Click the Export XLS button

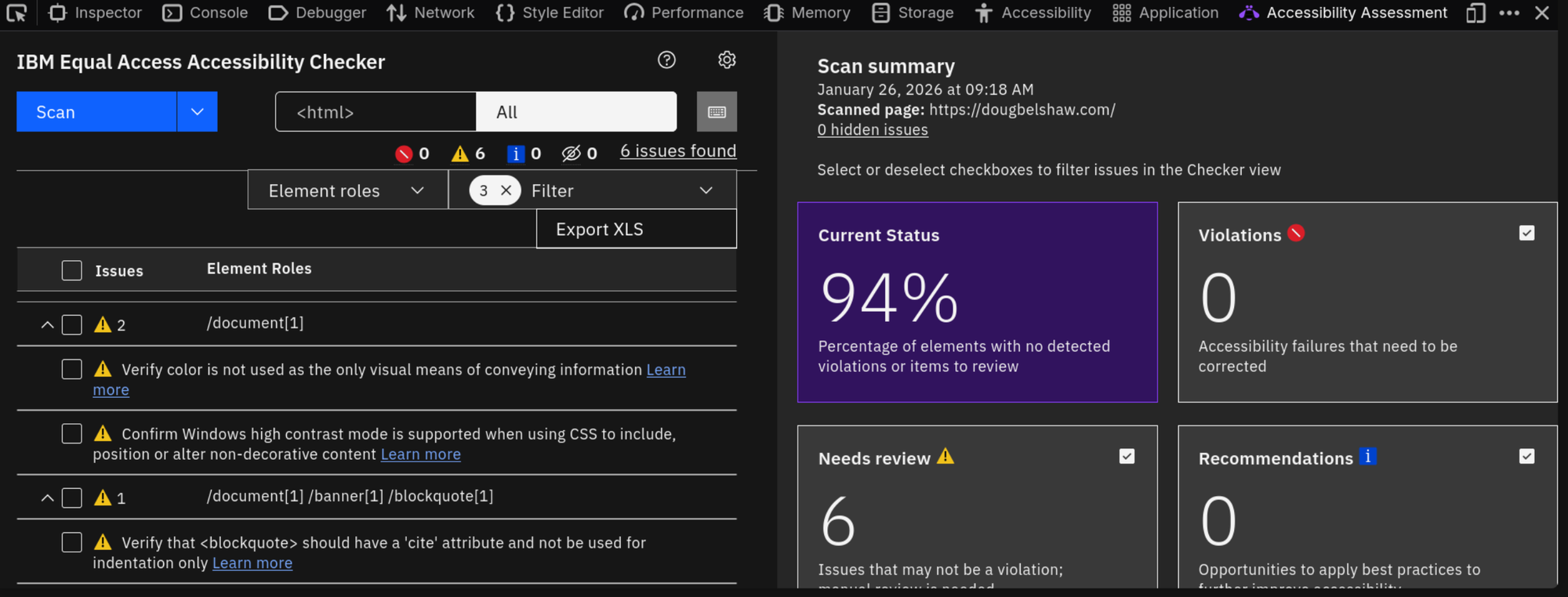coord(636,229)
